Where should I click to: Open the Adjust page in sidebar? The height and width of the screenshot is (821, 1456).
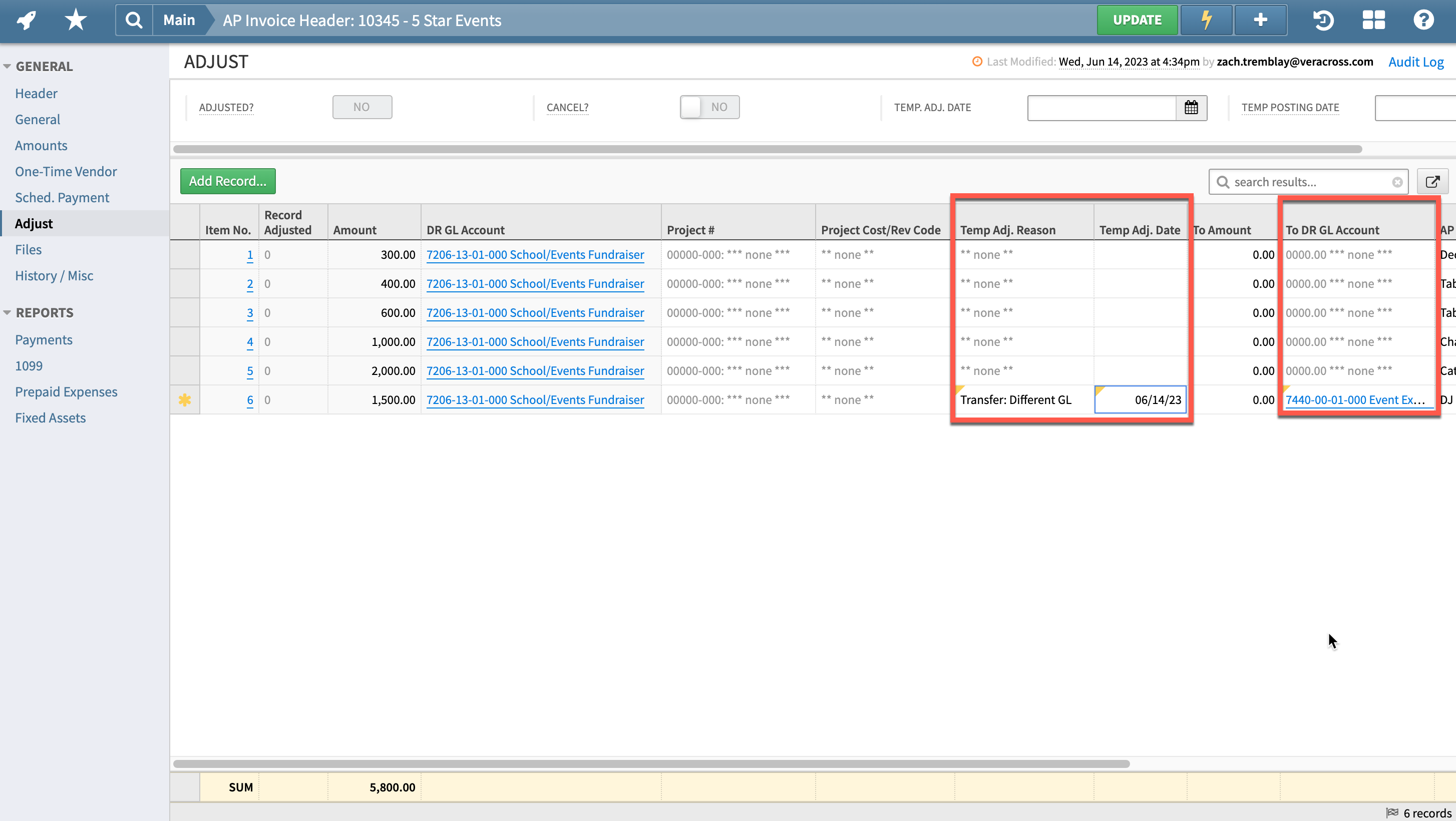[34, 223]
